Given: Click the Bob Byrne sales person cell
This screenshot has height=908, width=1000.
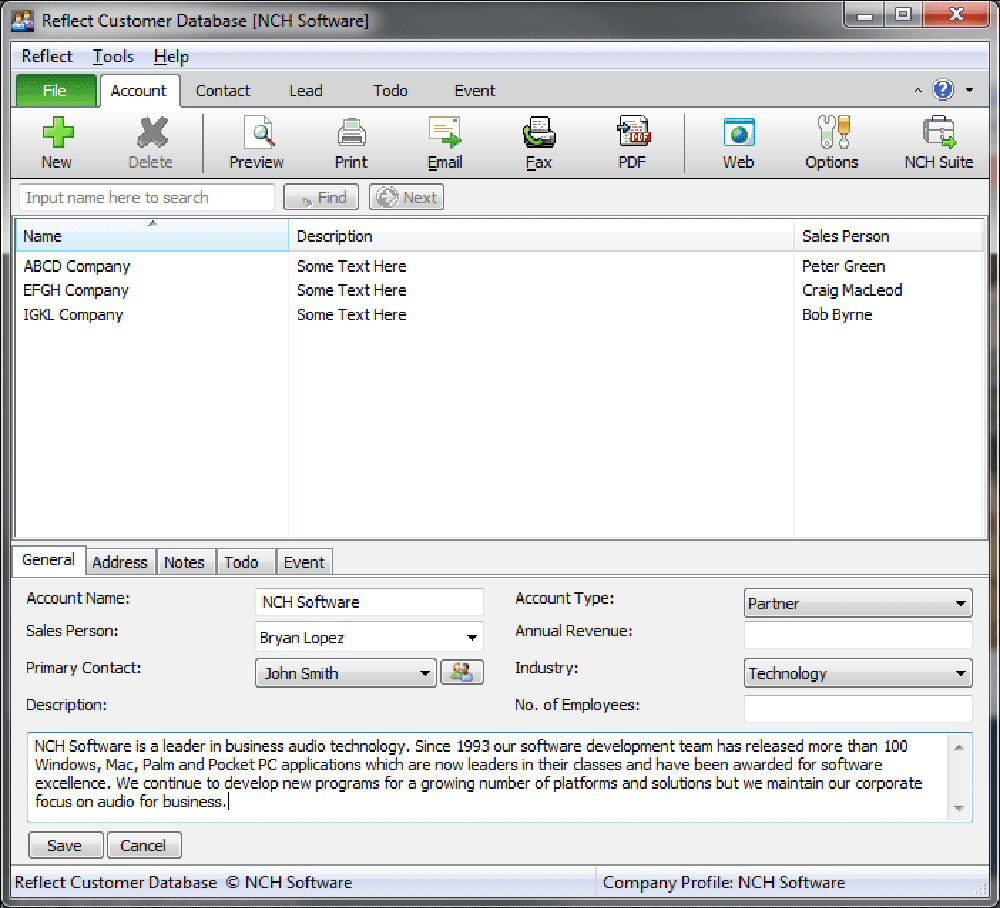Looking at the screenshot, I should point(837,315).
